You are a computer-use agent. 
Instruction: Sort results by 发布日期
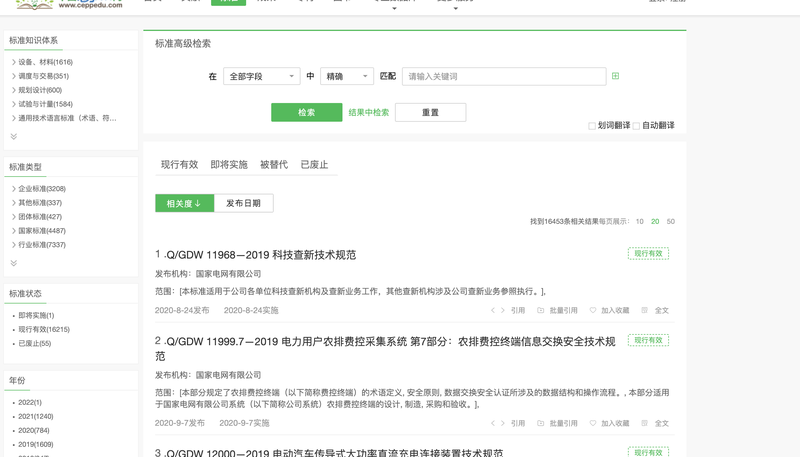[243, 203]
